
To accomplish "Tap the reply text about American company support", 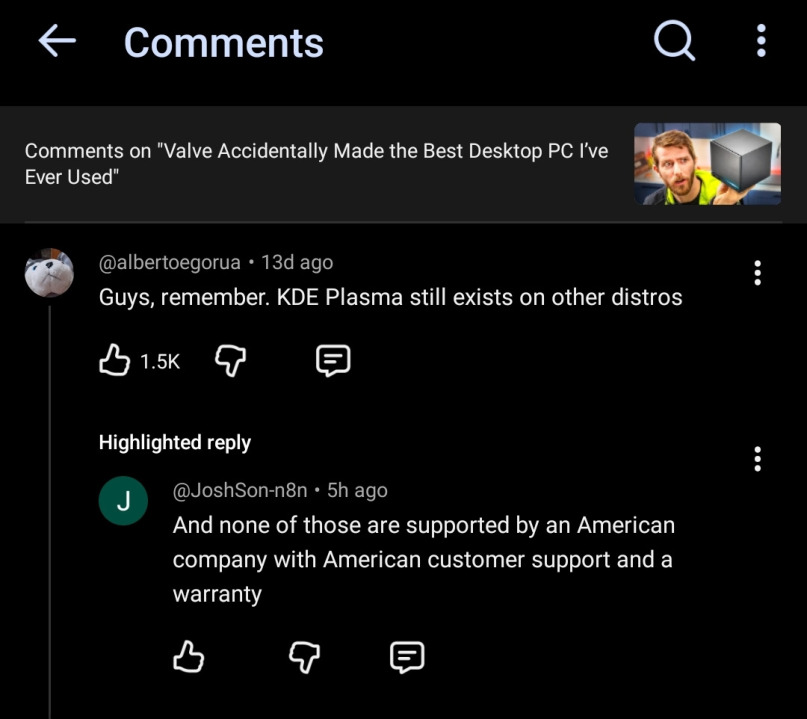I will pyautogui.click(x=424, y=559).
